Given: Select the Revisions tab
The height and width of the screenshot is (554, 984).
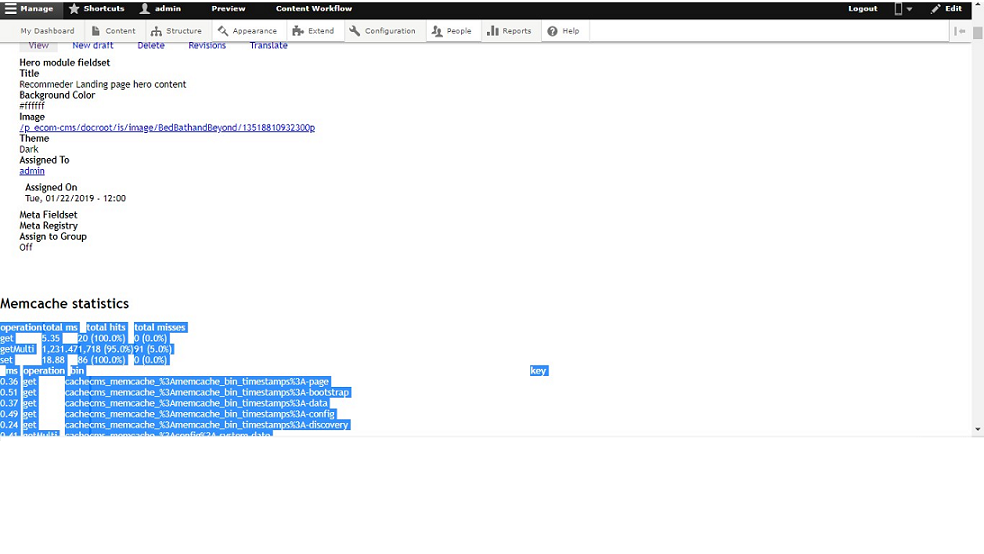Looking at the screenshot, I should tap(207, 46).
